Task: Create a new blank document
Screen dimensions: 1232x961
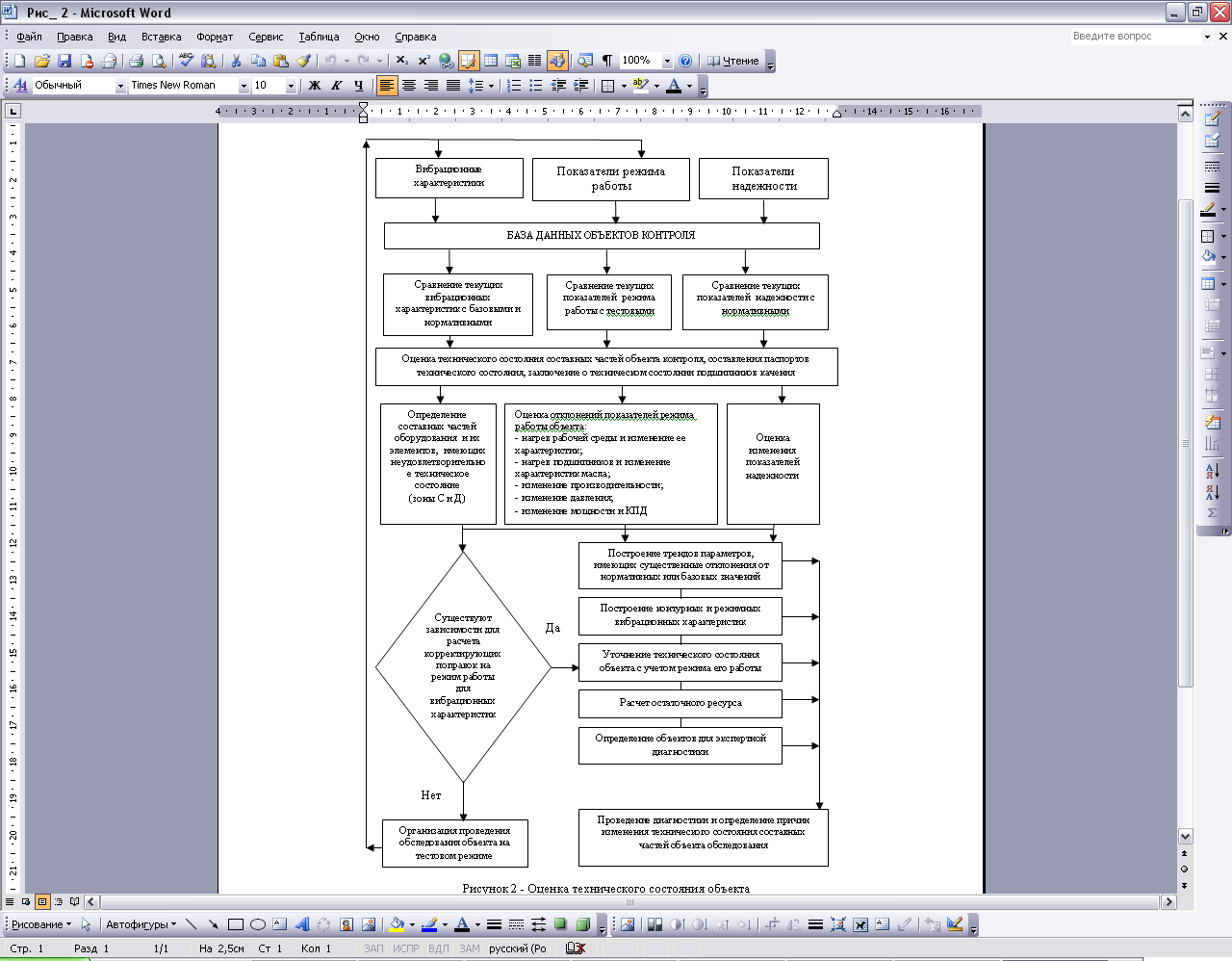Action: click(19, 61)
